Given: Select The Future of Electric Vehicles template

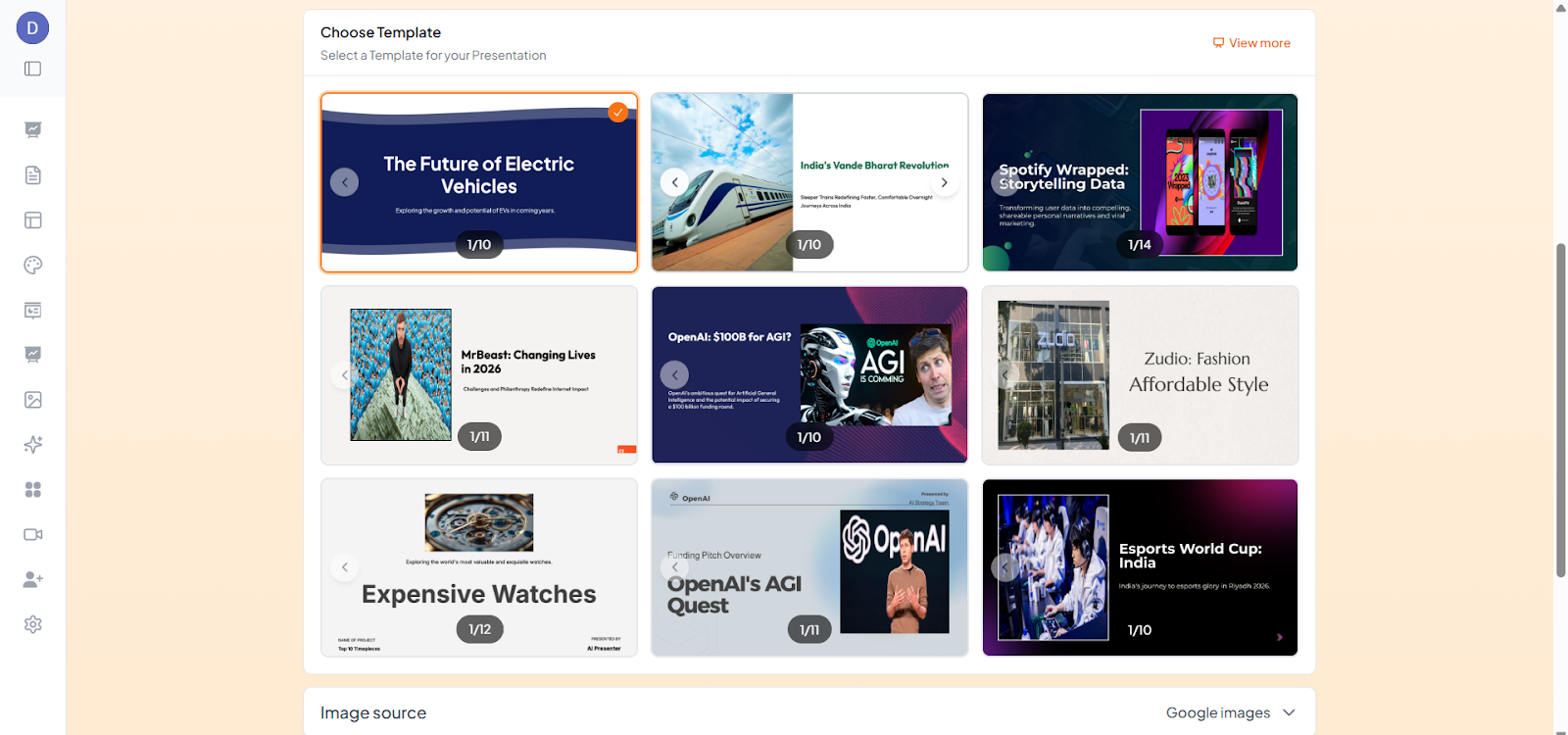Looking at the screenshot, I should pyautogui.click(x=479, y=182).
